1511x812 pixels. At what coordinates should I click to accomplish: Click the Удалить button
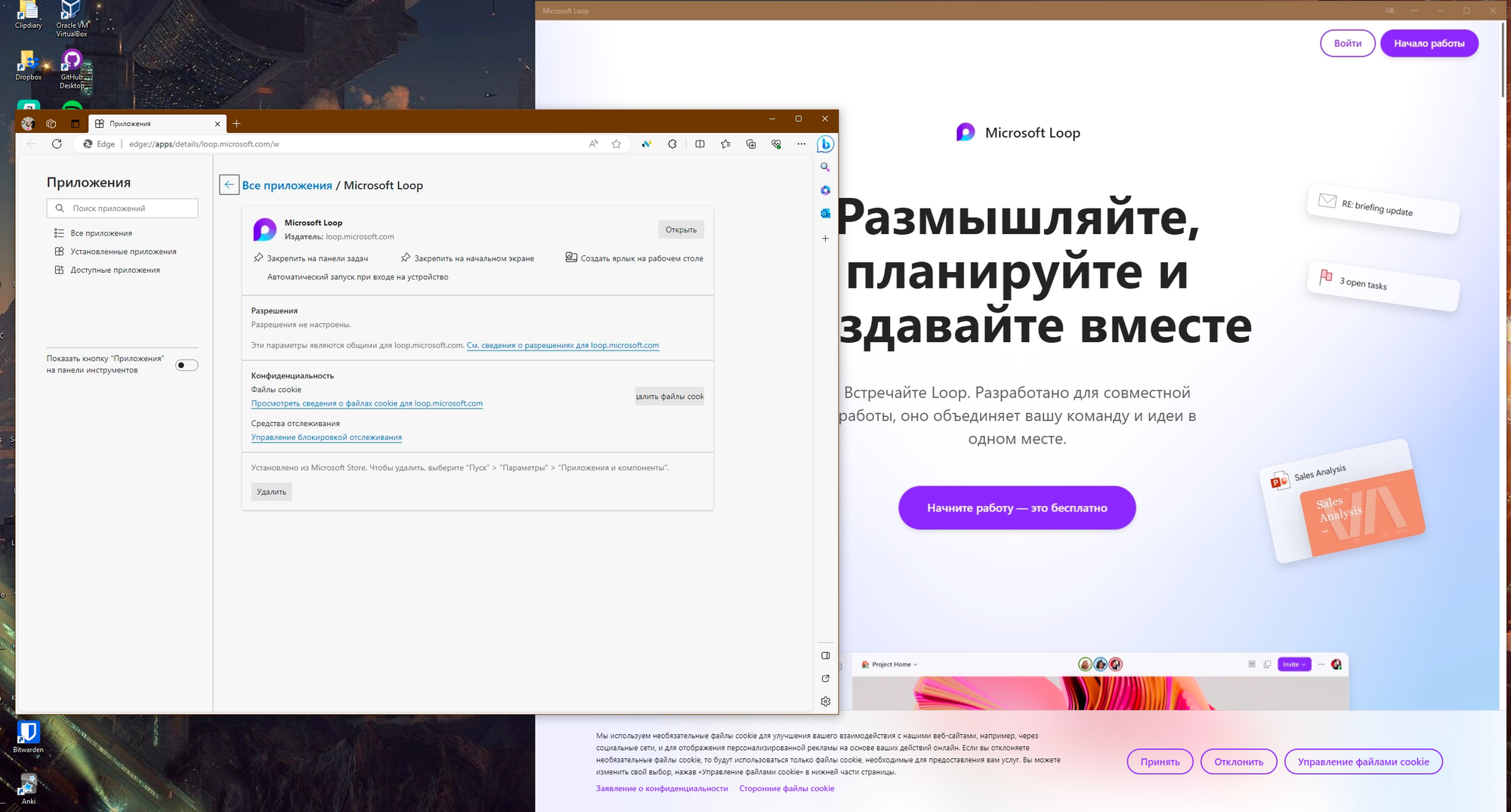tap(271, 492)
